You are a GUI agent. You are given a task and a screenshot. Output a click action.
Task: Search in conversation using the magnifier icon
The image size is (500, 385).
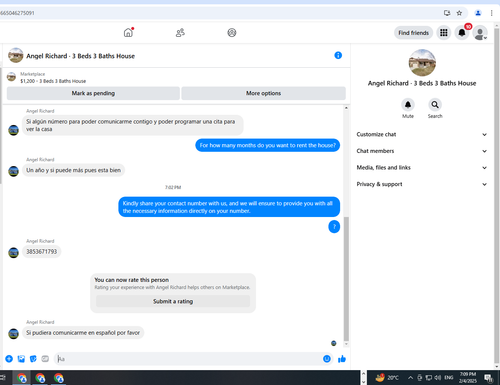pos(435,105)
